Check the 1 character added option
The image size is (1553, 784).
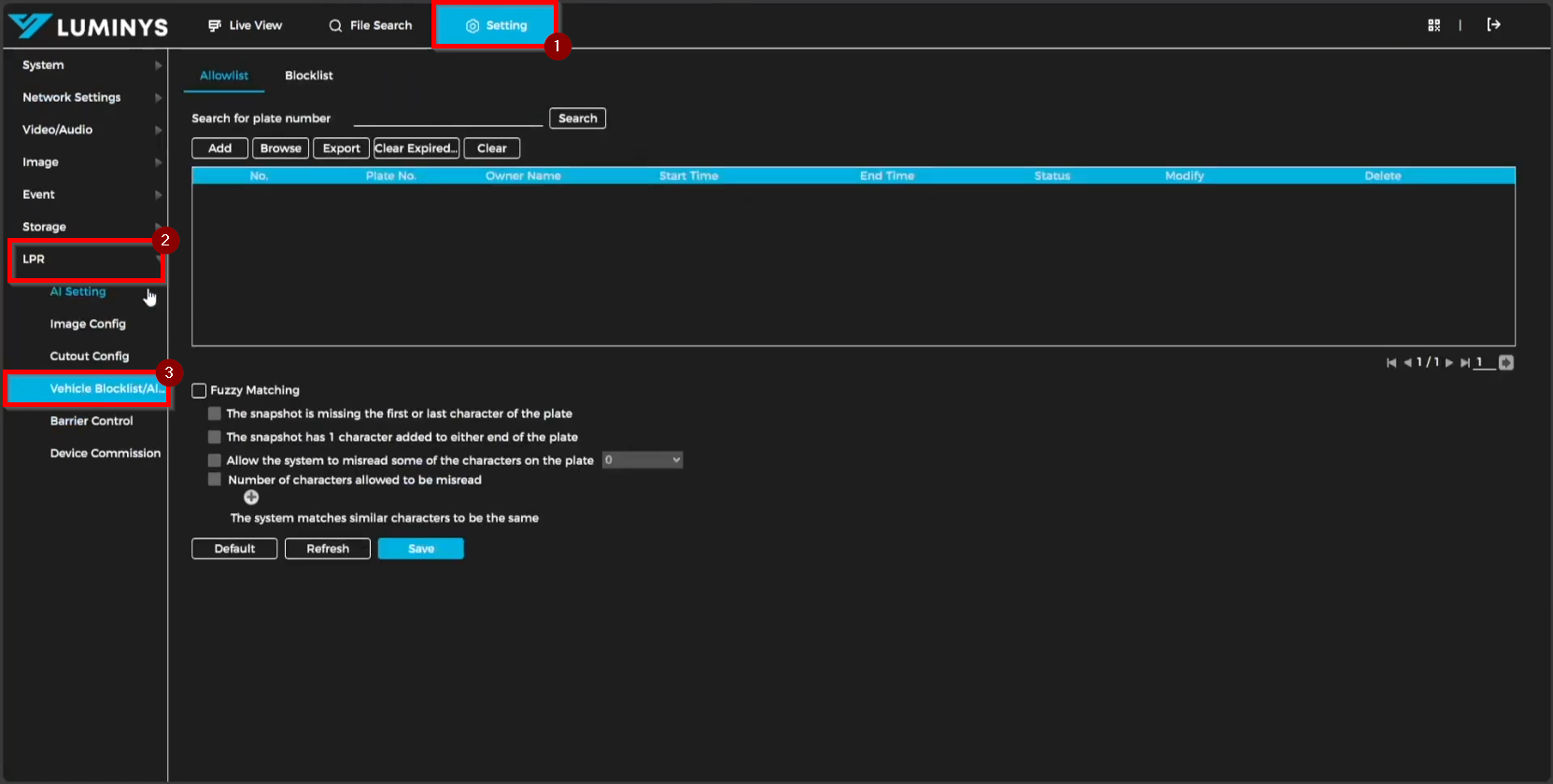[215, 437]
